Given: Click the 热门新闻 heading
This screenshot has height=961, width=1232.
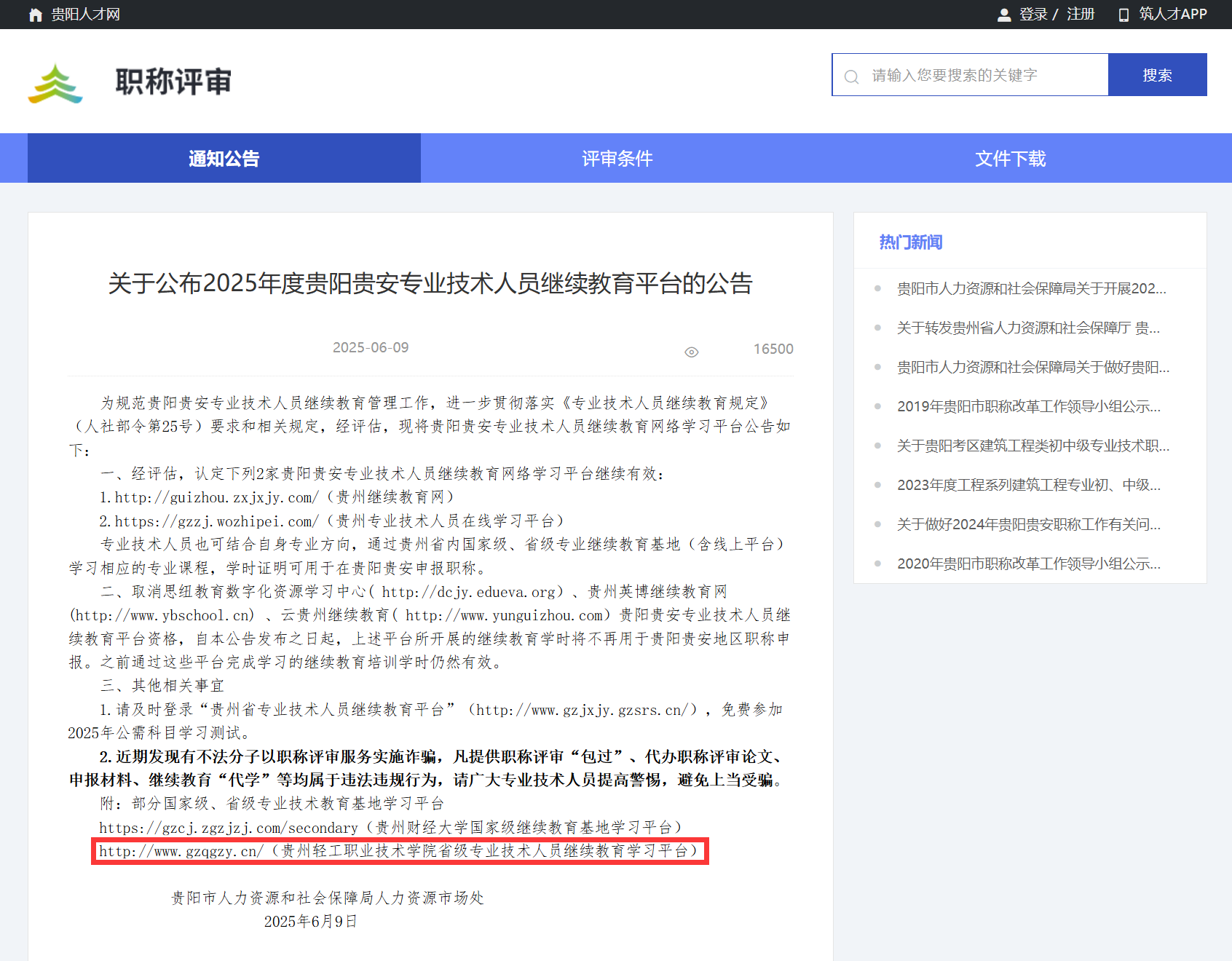Looking at the screenshot, I should (x=911, y=242).
